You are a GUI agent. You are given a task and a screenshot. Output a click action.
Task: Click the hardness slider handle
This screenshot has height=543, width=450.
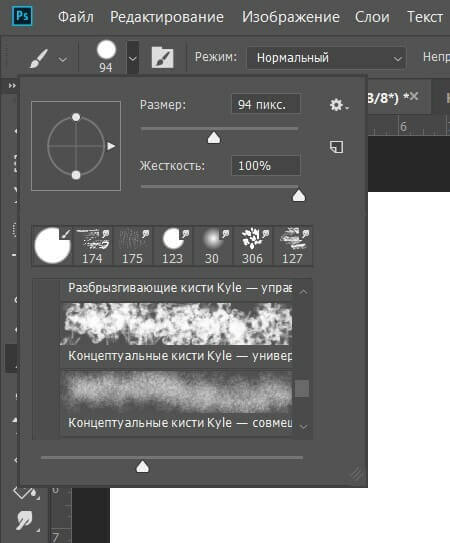(x=299, y=195)
